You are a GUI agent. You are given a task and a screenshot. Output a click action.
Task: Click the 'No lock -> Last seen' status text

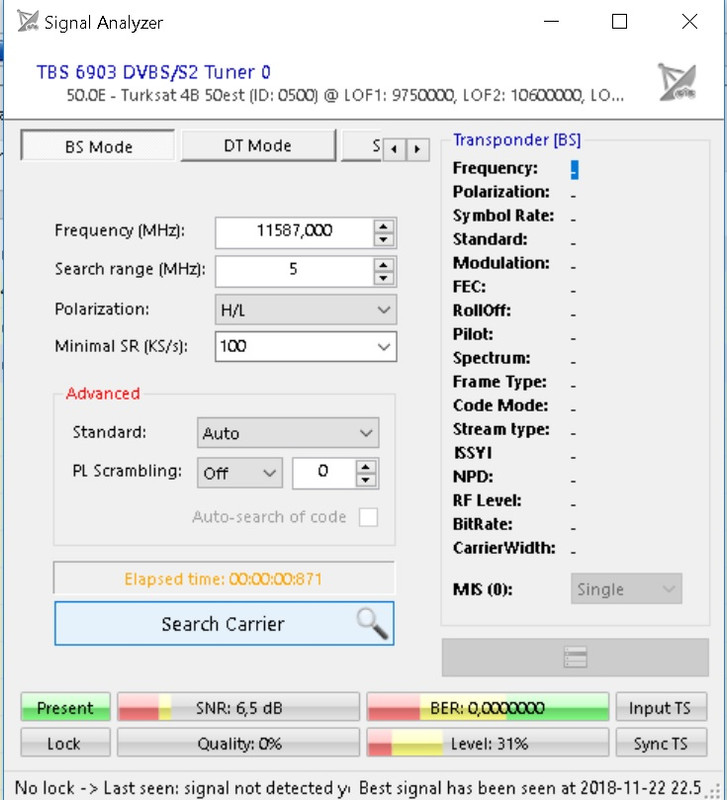[182, 787]
